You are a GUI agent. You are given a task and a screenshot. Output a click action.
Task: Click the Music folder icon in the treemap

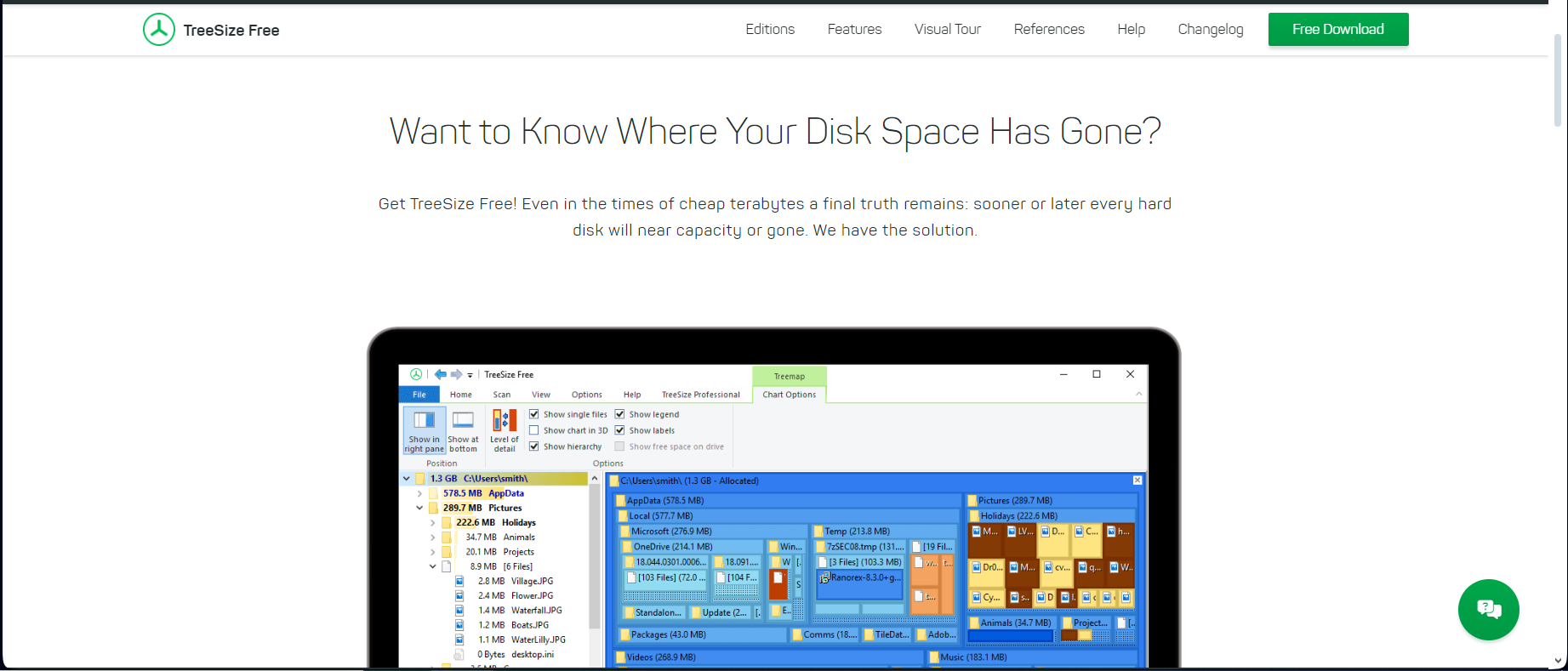point(934,657)
